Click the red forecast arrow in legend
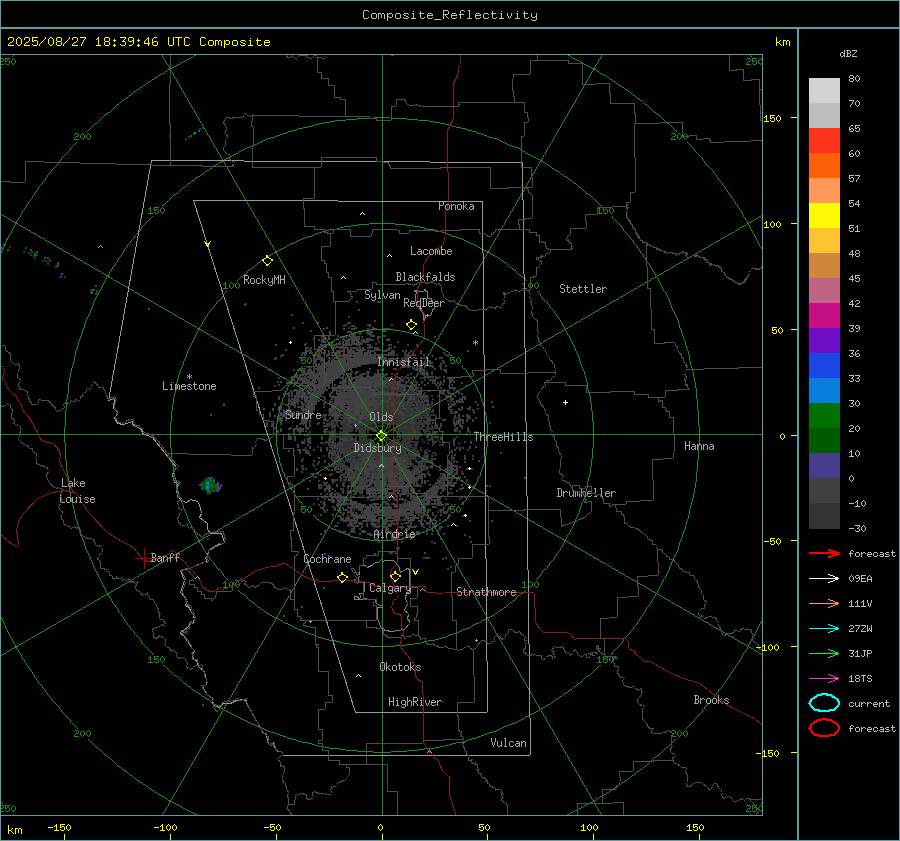 pyautogui.click(x=824, y=553)
